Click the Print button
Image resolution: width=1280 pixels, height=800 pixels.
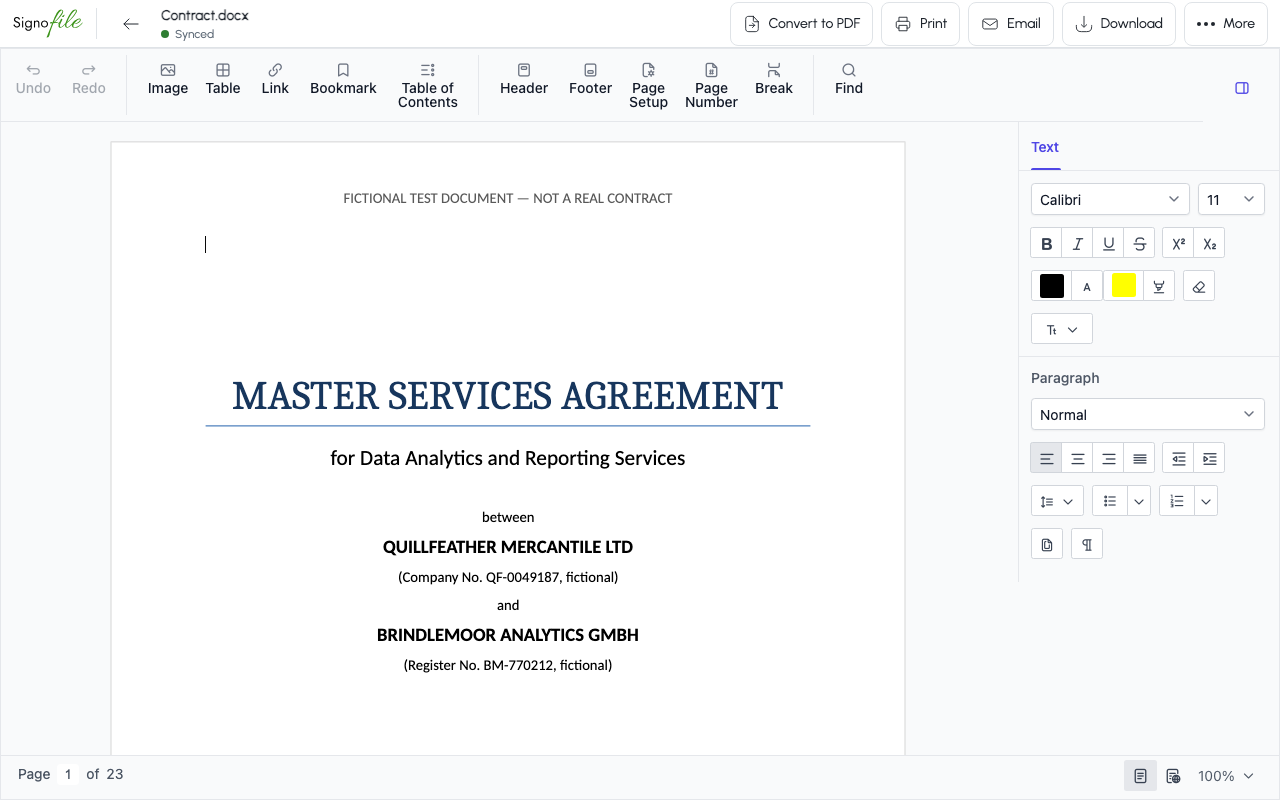[x=921, y=24]
